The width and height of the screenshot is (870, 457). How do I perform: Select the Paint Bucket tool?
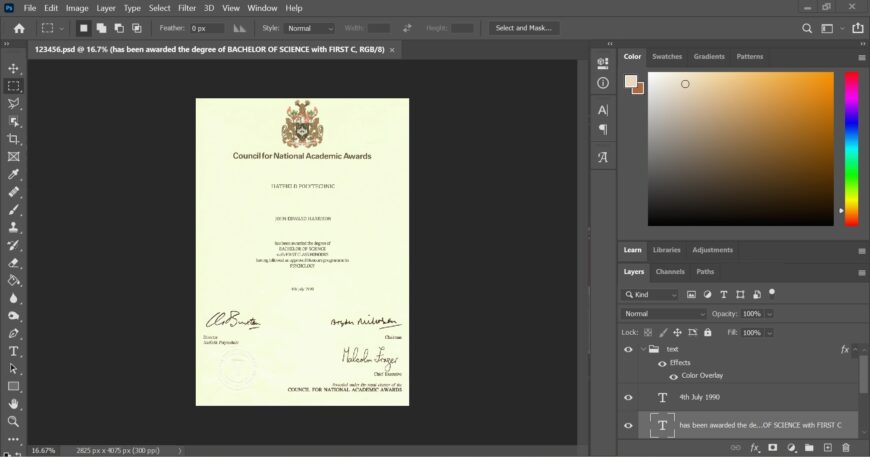pos(13,281)
